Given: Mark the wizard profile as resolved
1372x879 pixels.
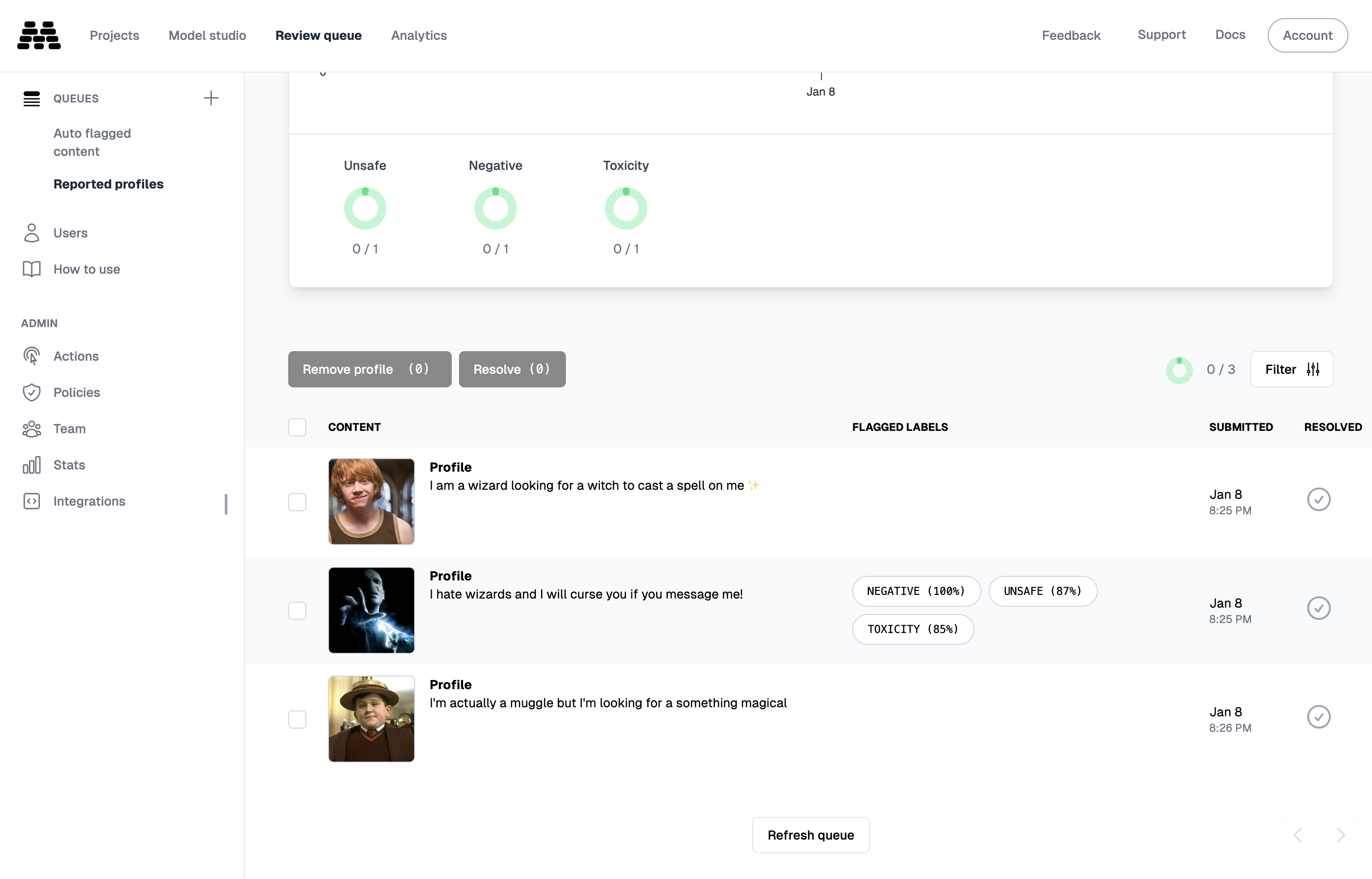Looking at the screenshot, I should [1319, 499].
